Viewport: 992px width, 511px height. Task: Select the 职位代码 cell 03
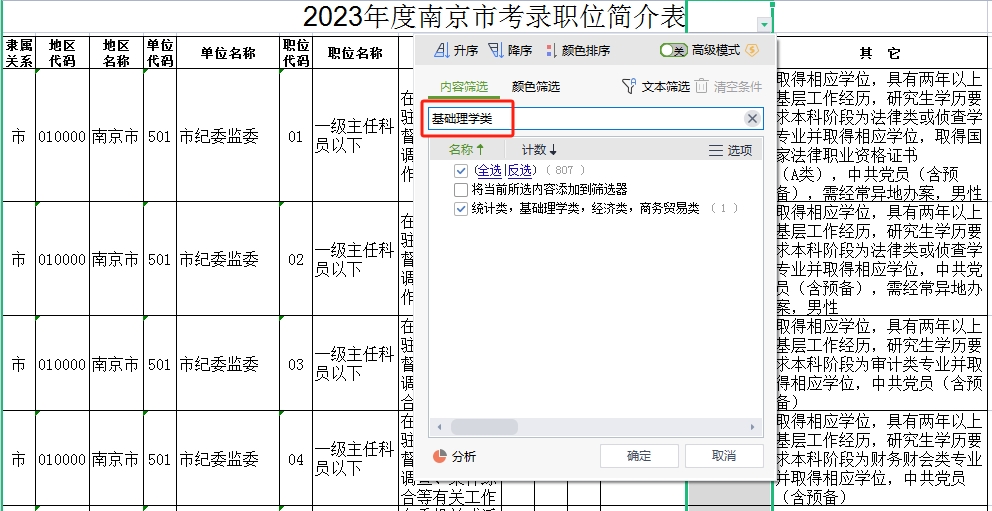(295, 364)
